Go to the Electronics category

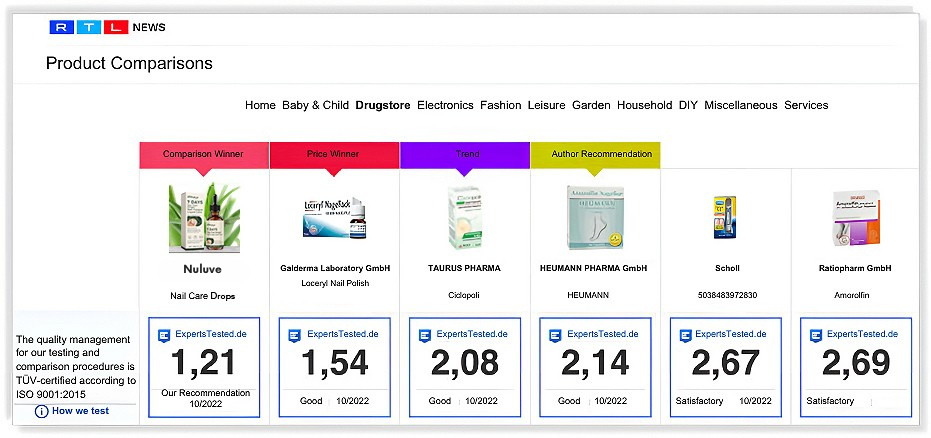coord(445,105)
